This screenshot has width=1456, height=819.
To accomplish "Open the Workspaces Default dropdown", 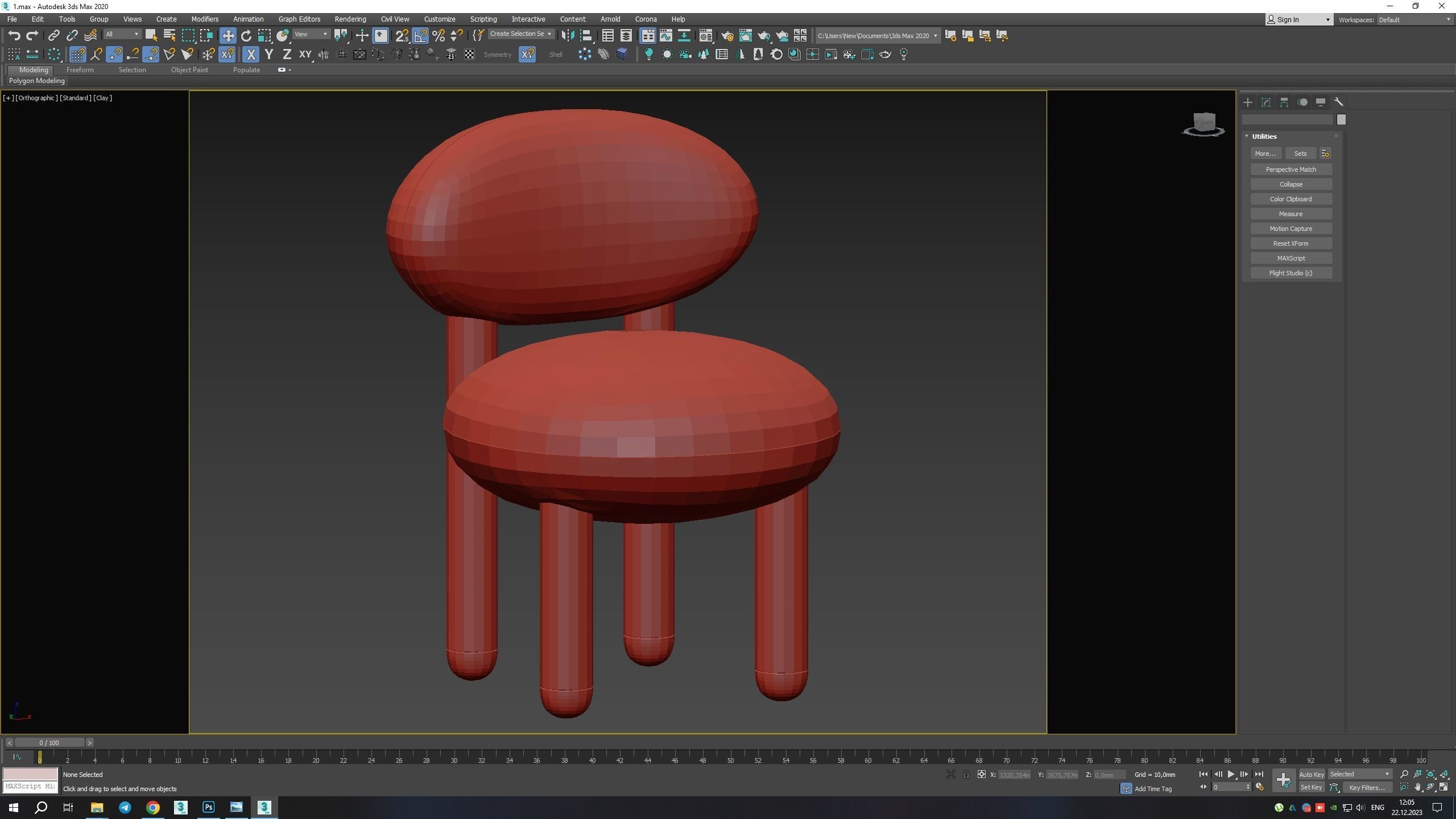I will (x=1414, y=19).
